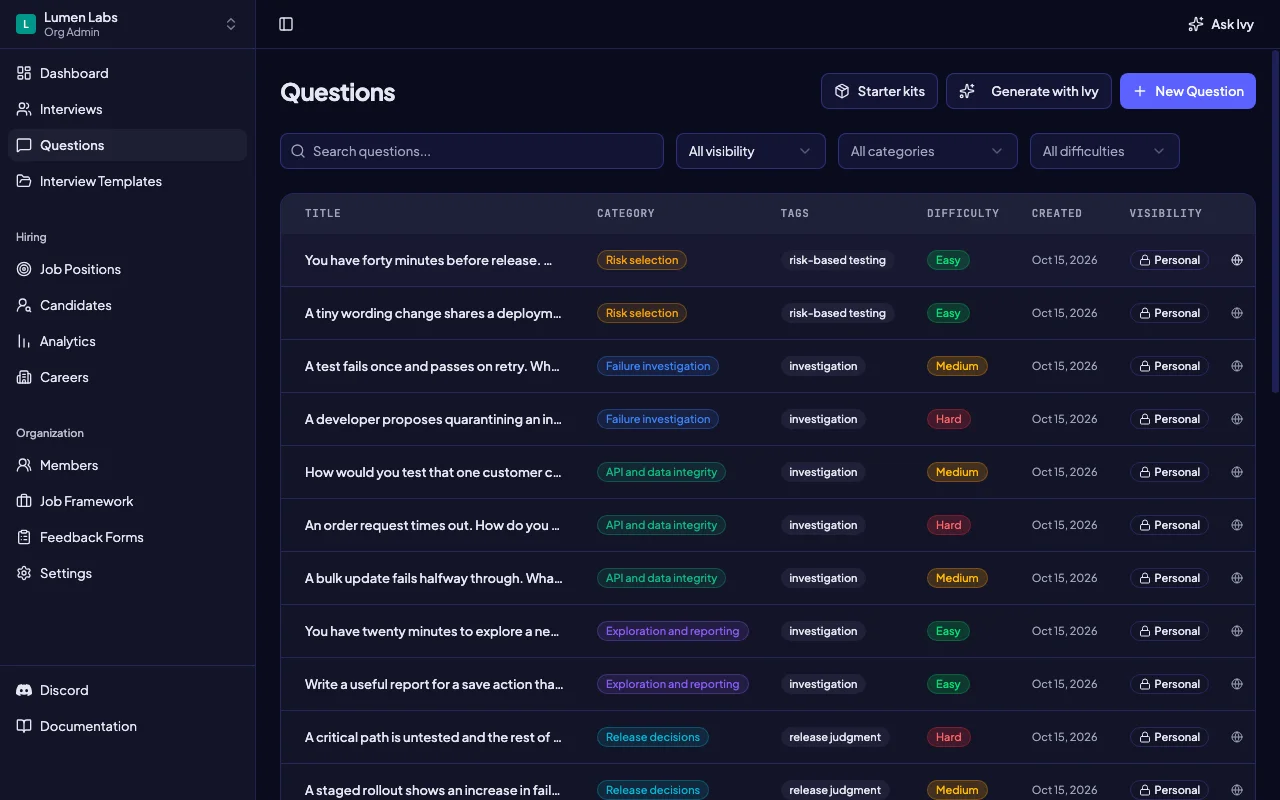Click the Settings gear icon
1280x800 pixels.
[x=24, y=573]
